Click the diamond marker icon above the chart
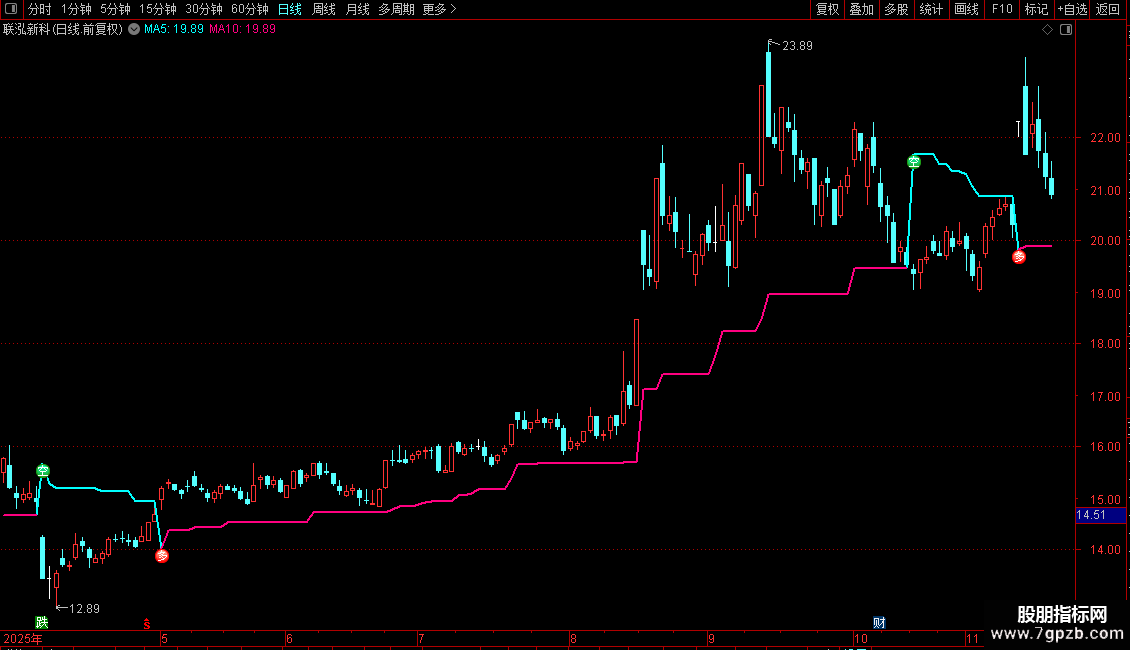Viewport: 1130px width, 650px height. tap(1048, 30)
